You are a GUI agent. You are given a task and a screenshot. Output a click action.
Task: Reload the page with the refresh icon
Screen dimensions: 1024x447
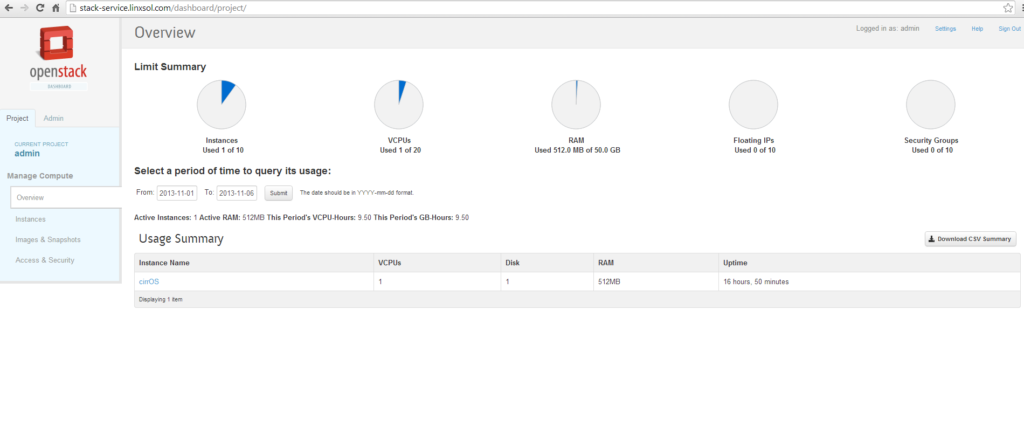[x=40, y=8]
